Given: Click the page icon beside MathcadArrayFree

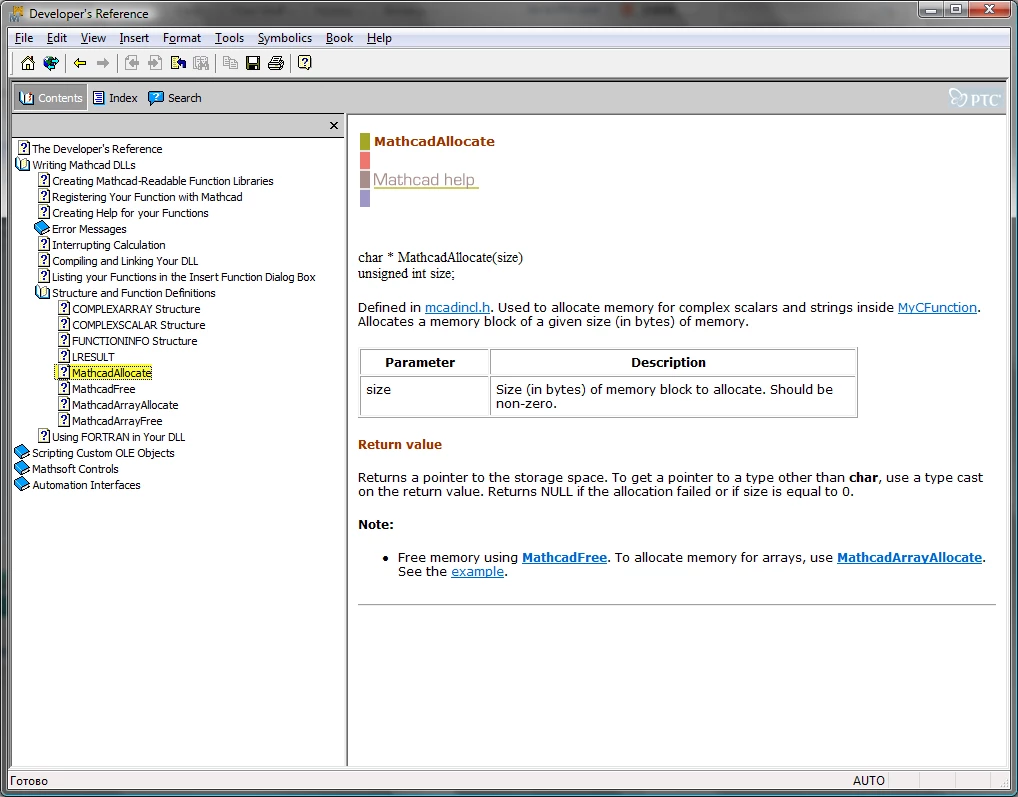Looking at the screenshot, I should (x=64, y=420).
